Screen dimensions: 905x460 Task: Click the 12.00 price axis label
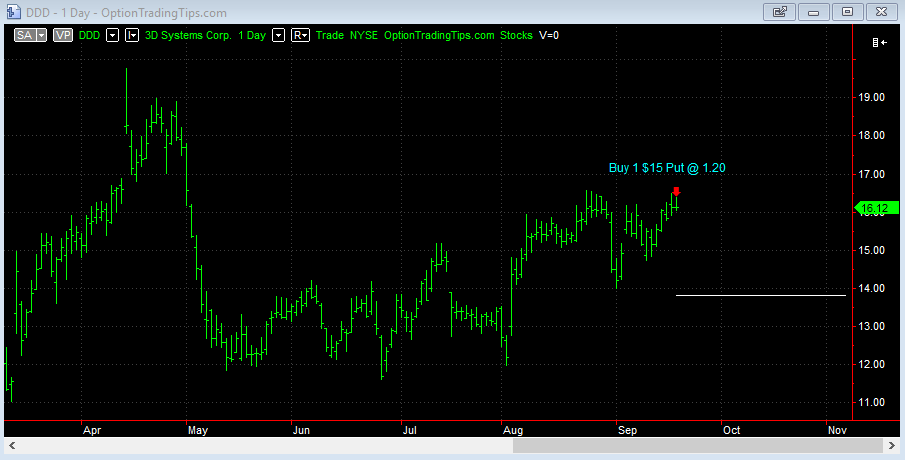pos(872,365)
